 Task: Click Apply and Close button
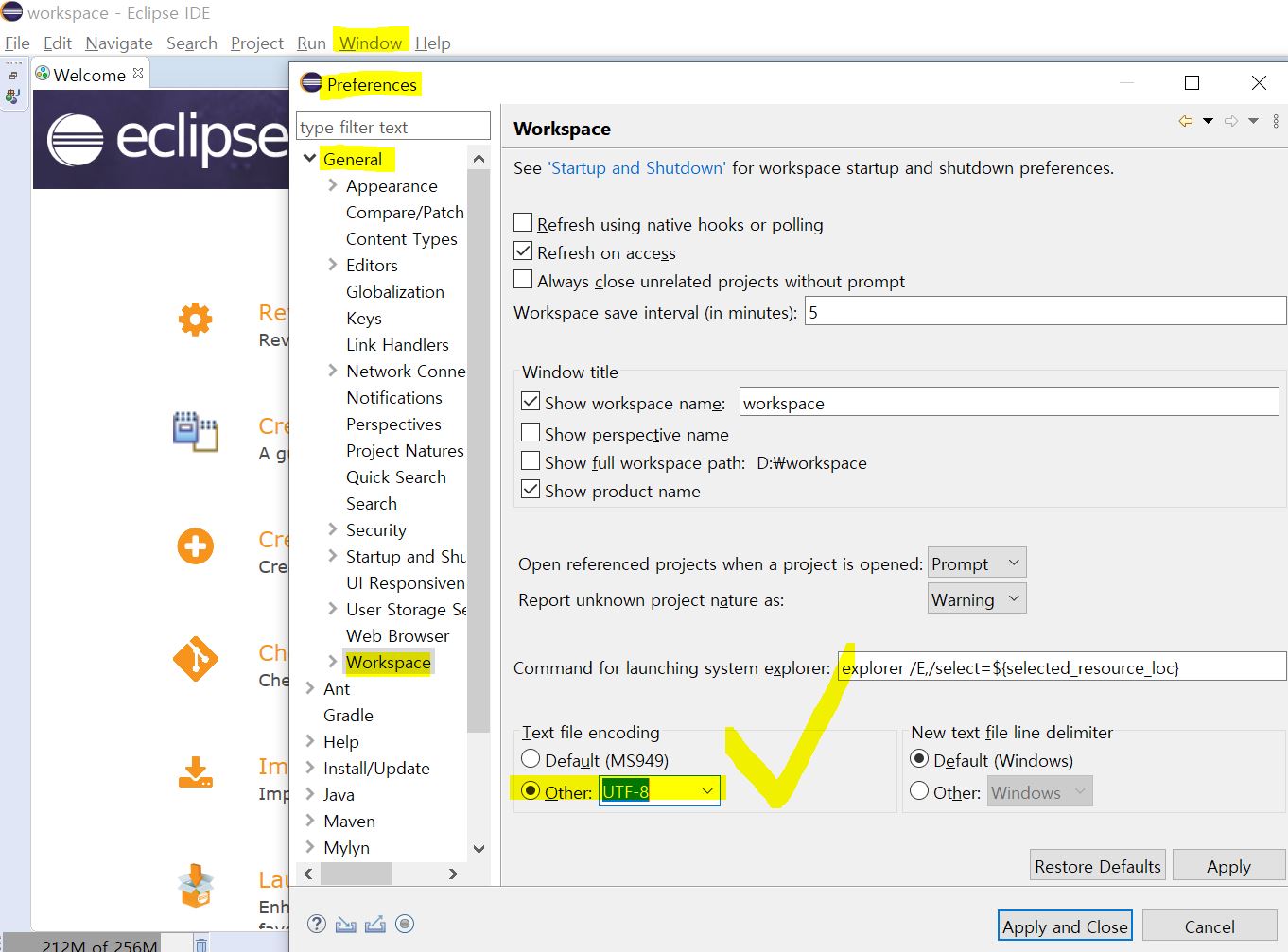(x=1065, y=926)
